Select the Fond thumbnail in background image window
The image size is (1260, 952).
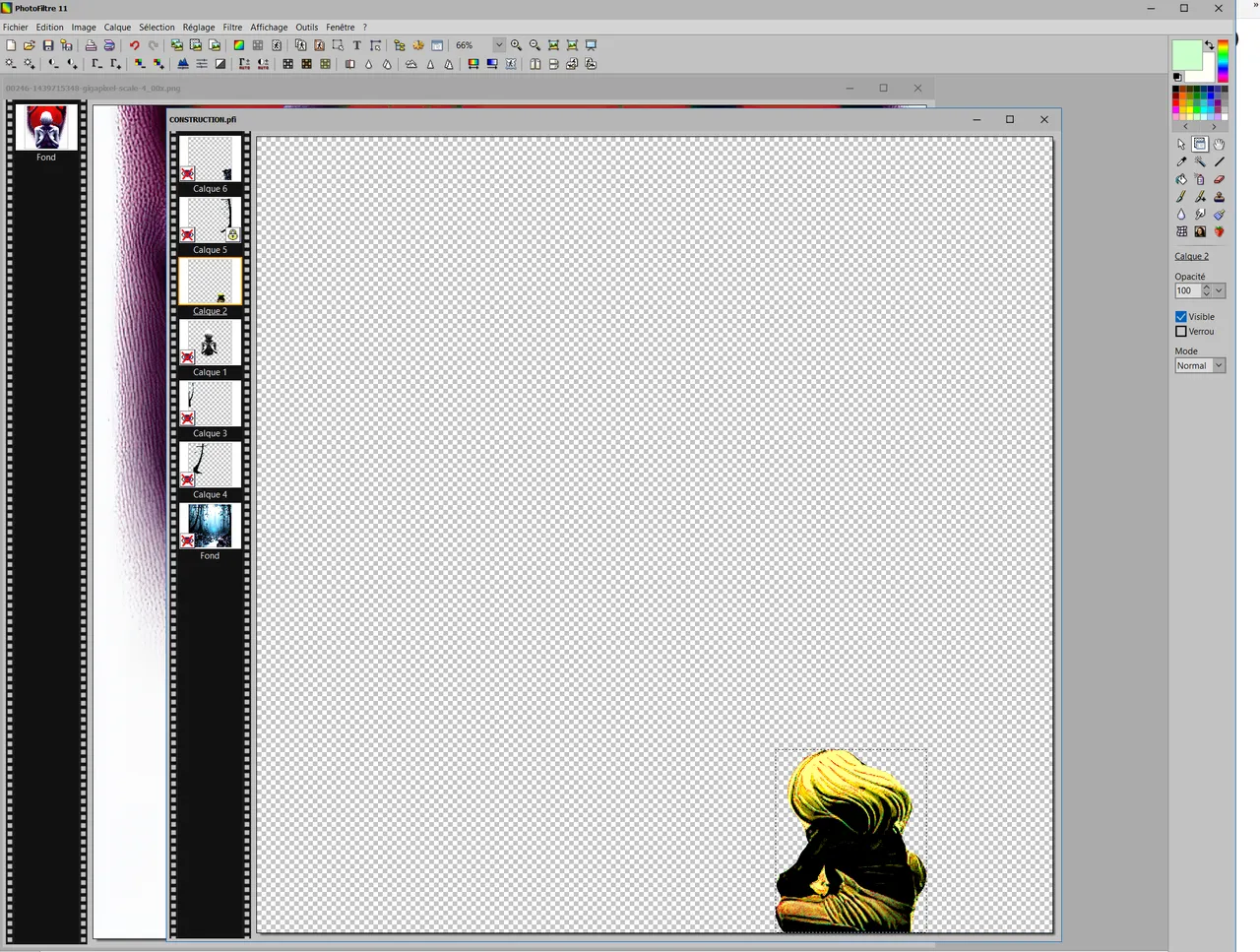(46, 127)
